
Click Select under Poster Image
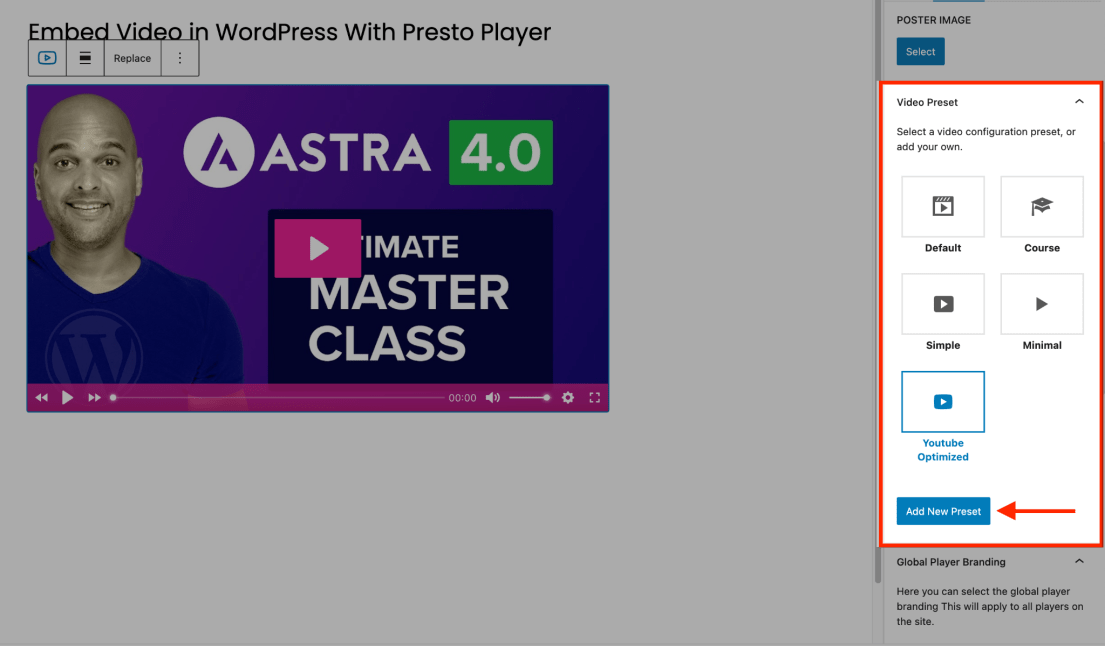pyautogui.click(x=919, y=51)
